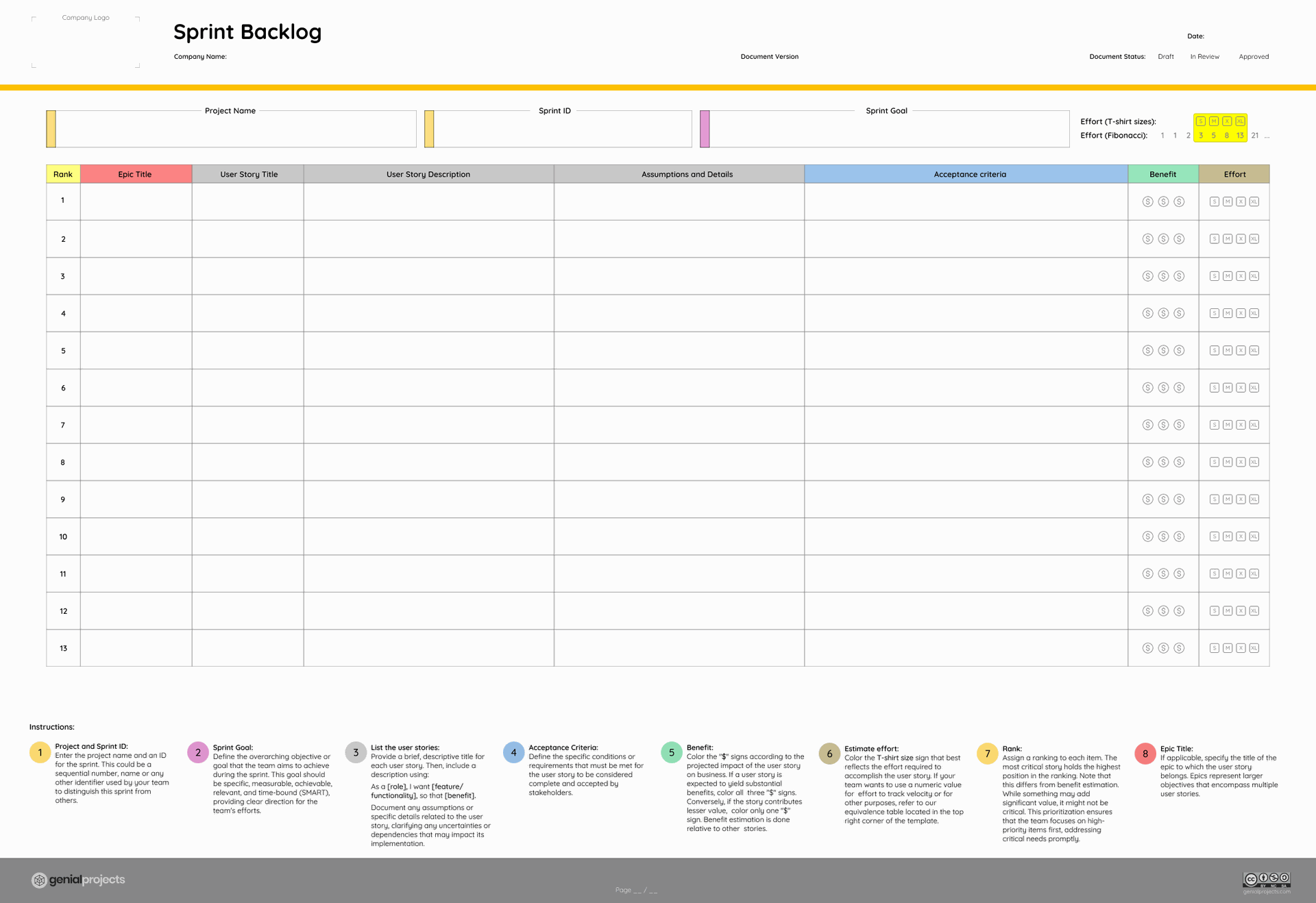Image resolution: width=1316 pixels, height=903 pixels.
Task: Click numbered circle 5 next to Benefit instructions
Action: click(671, 752)
